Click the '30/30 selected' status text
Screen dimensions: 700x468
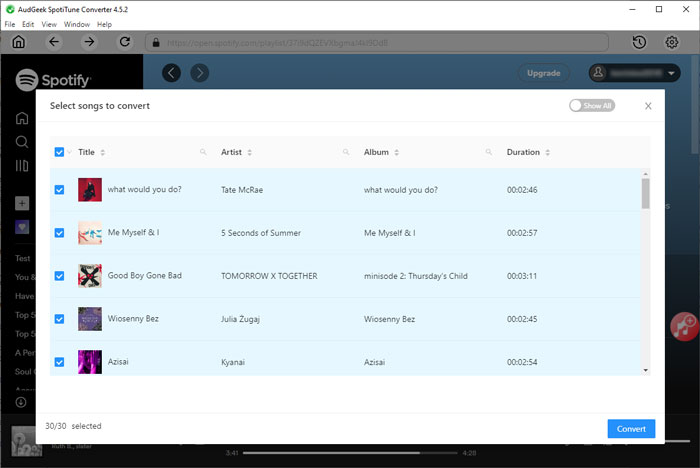click(x=73, y=426)
